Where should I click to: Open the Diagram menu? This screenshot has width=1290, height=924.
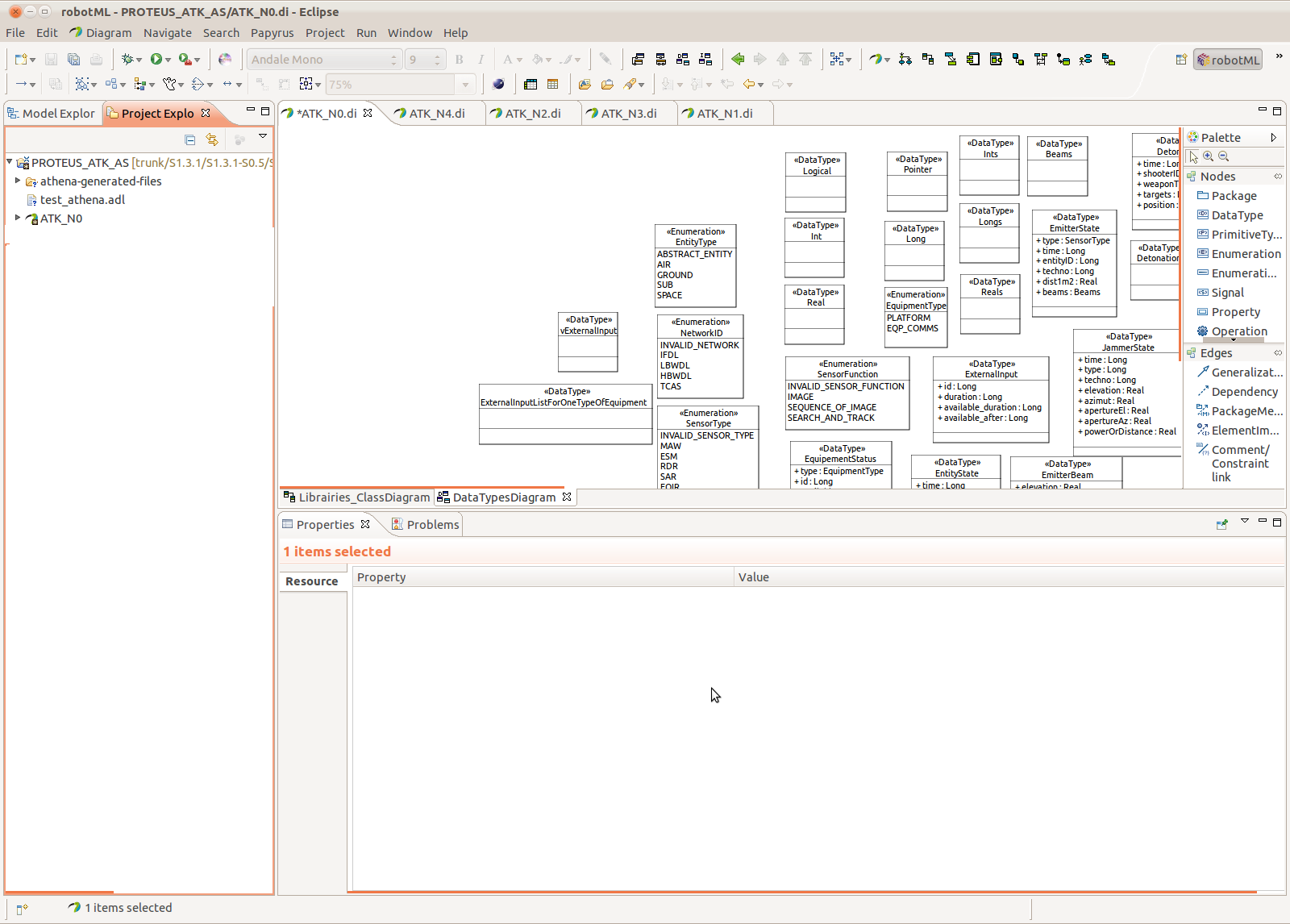pos(101,33)
